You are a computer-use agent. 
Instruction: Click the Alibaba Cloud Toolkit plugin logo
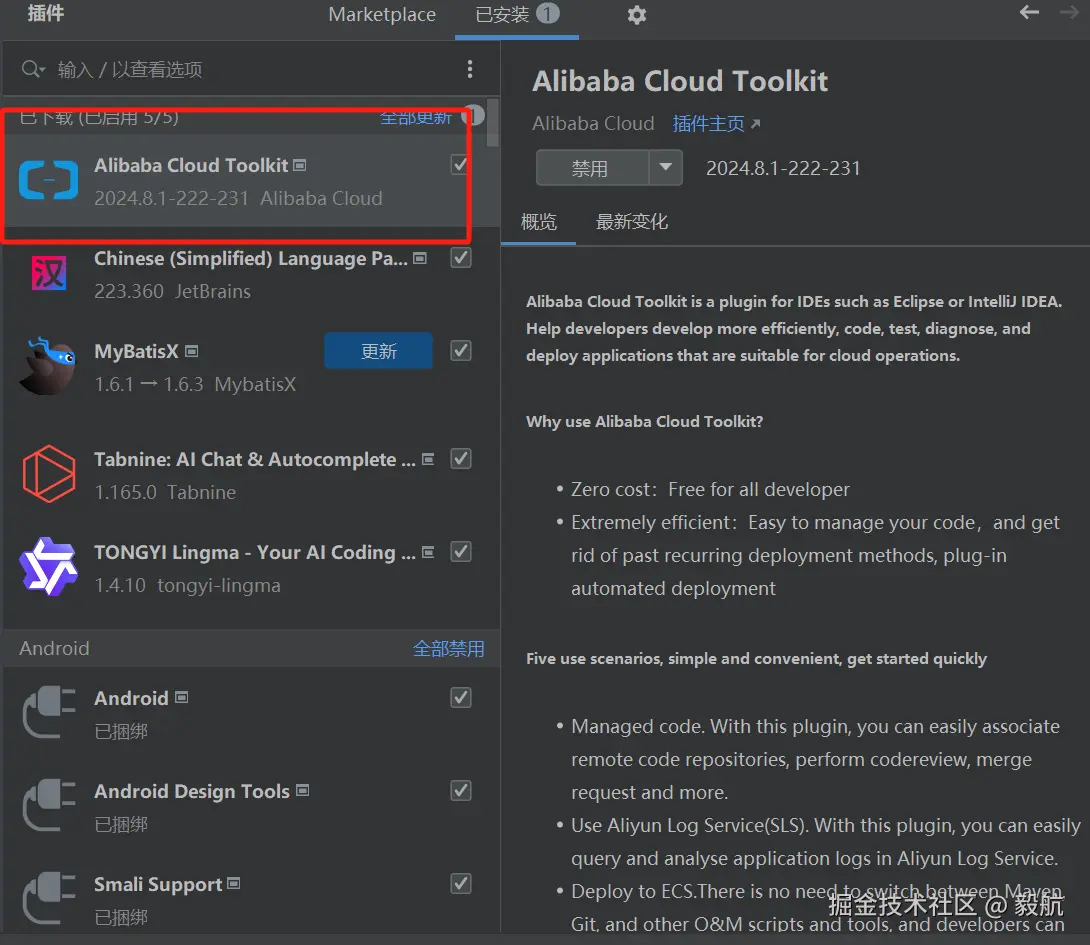point(49,180)
